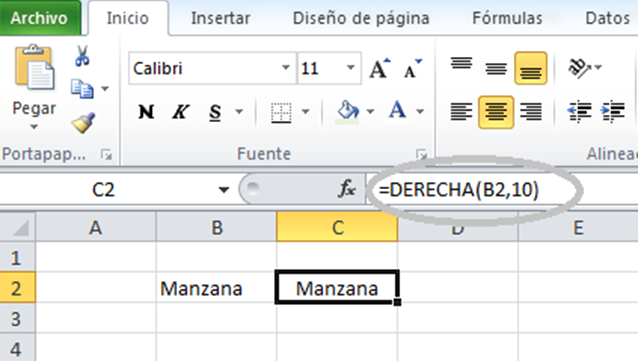Toggle Italic (K) formatting

point(180,112)
